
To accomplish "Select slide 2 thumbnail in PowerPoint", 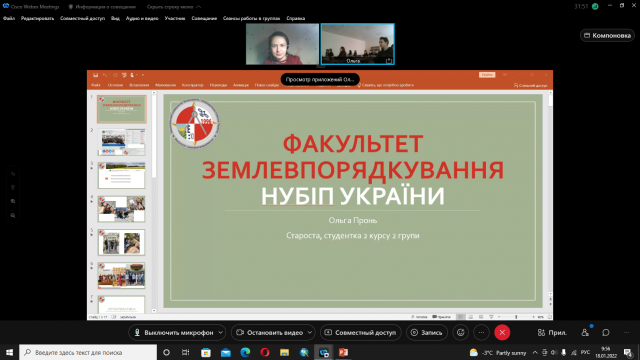I will [x=121, y=142].
